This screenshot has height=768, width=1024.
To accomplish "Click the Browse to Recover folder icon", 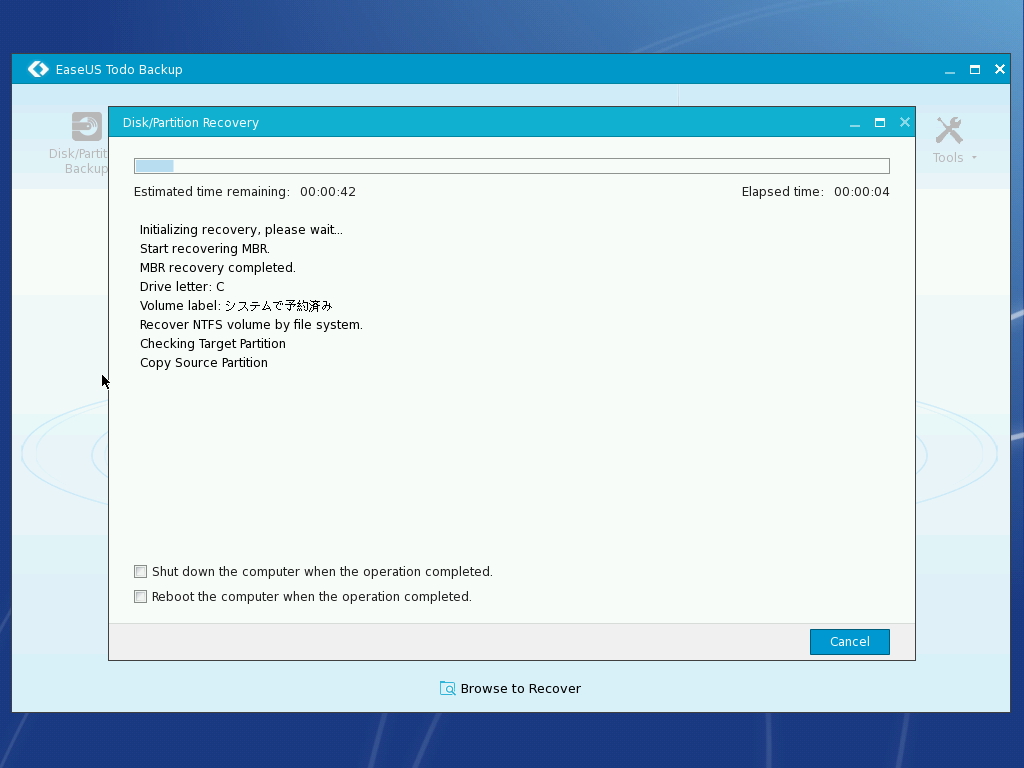I will click(x=447, y=688).
